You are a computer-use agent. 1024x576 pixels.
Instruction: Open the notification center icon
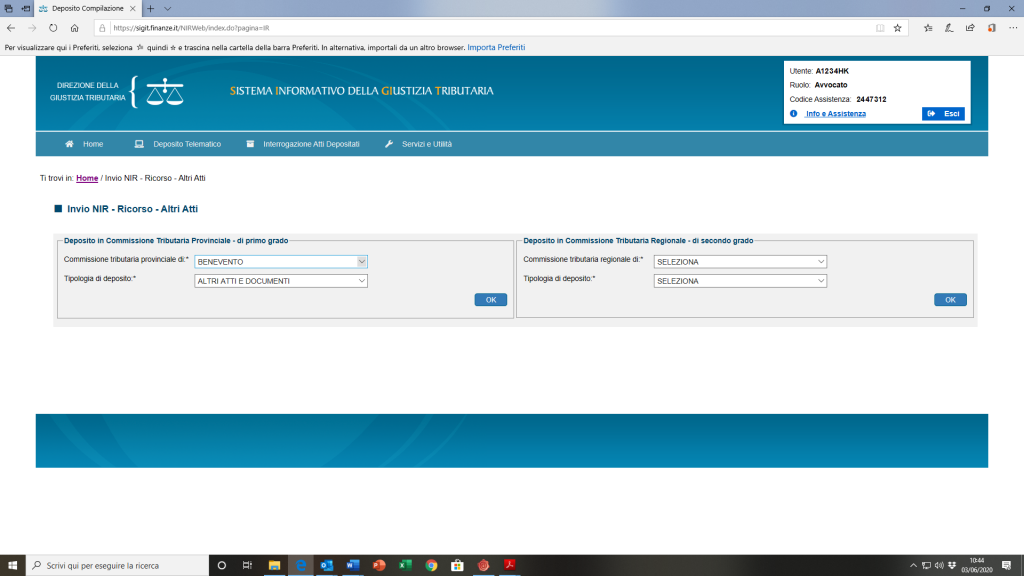1006,566
